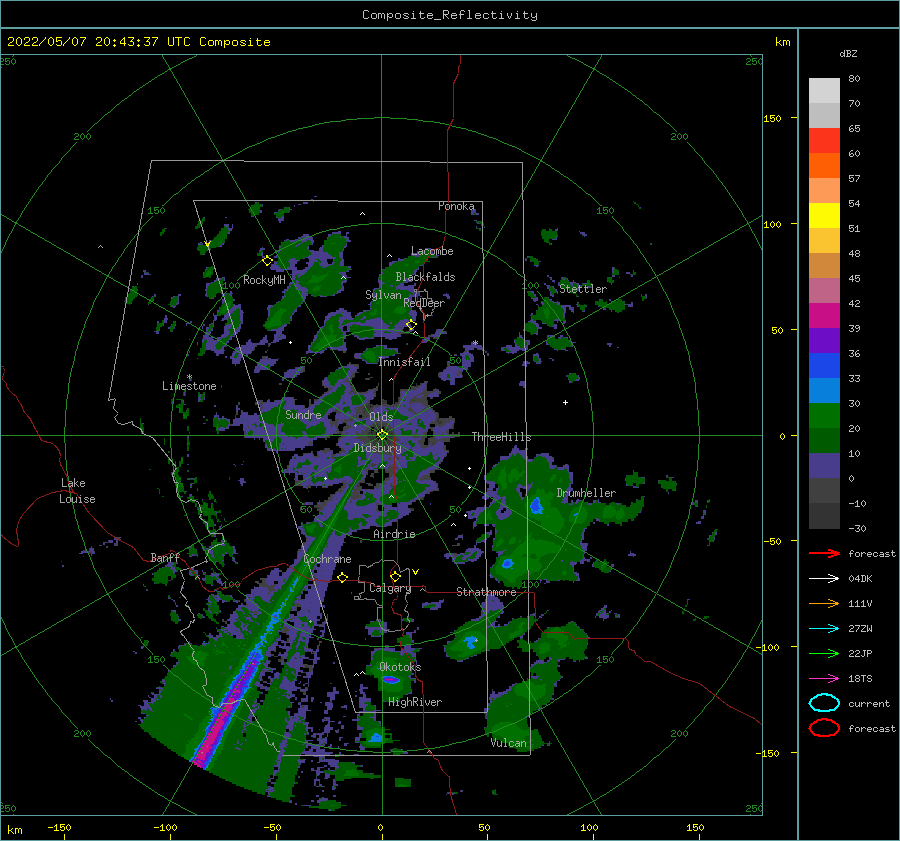Click the cyan 27ZW arrow icon
Image resolution: width=900 pixels, height=841 pixels.
[x=824, y=628]
